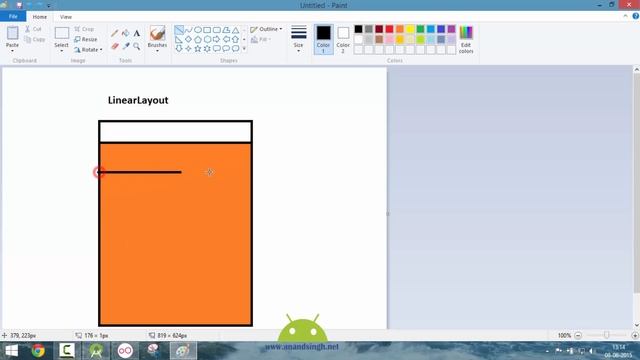Image resolution: width=640 pixels, height=360 pixels.
Task: Choose the Triangle shape
Action: [236, 30]
